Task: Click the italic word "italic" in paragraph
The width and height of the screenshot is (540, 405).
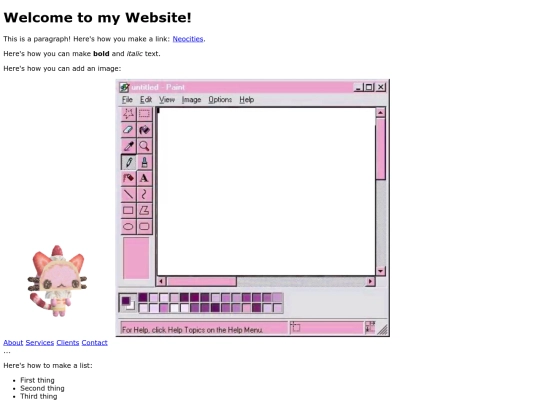Action: [x=135, y=54]
